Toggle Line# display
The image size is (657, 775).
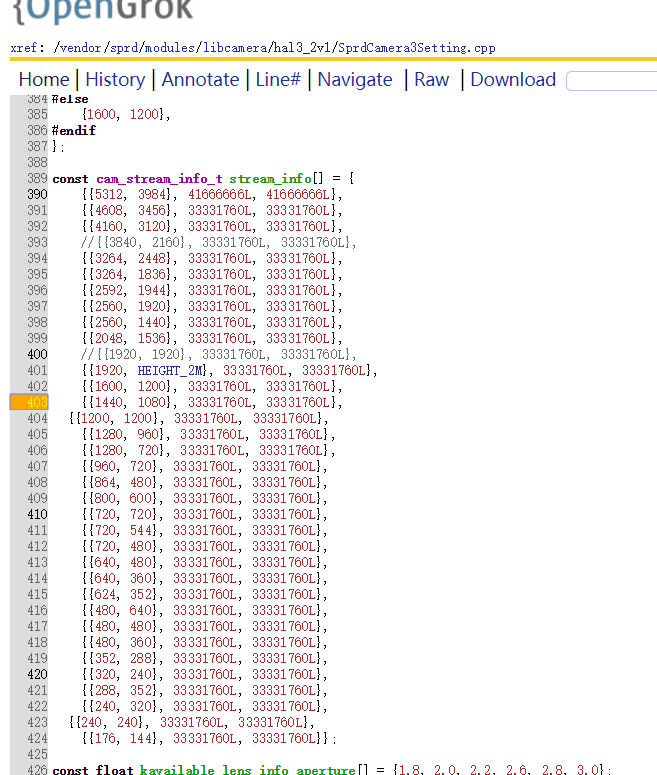click(x=278, y=80)
